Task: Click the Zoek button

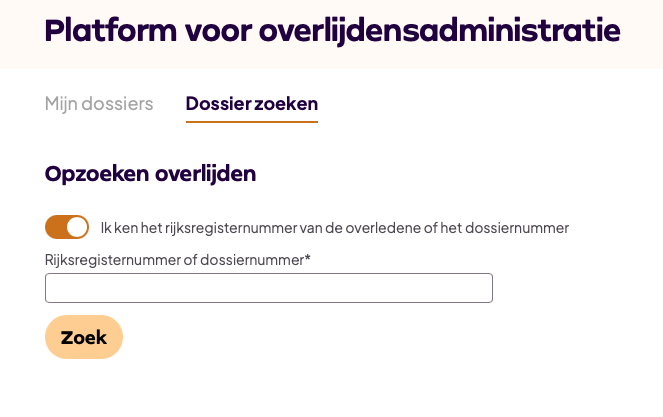Action: click(84, 337)
